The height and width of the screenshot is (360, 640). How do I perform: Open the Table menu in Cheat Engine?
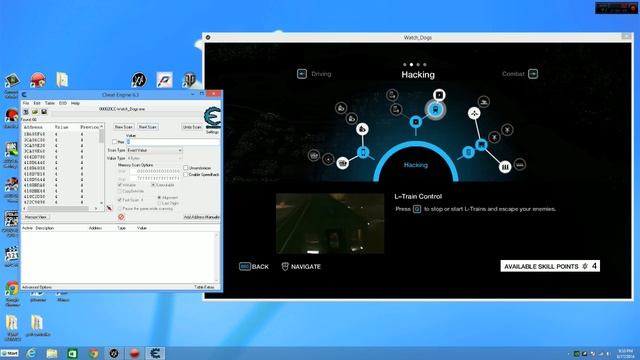pos(50,103)
